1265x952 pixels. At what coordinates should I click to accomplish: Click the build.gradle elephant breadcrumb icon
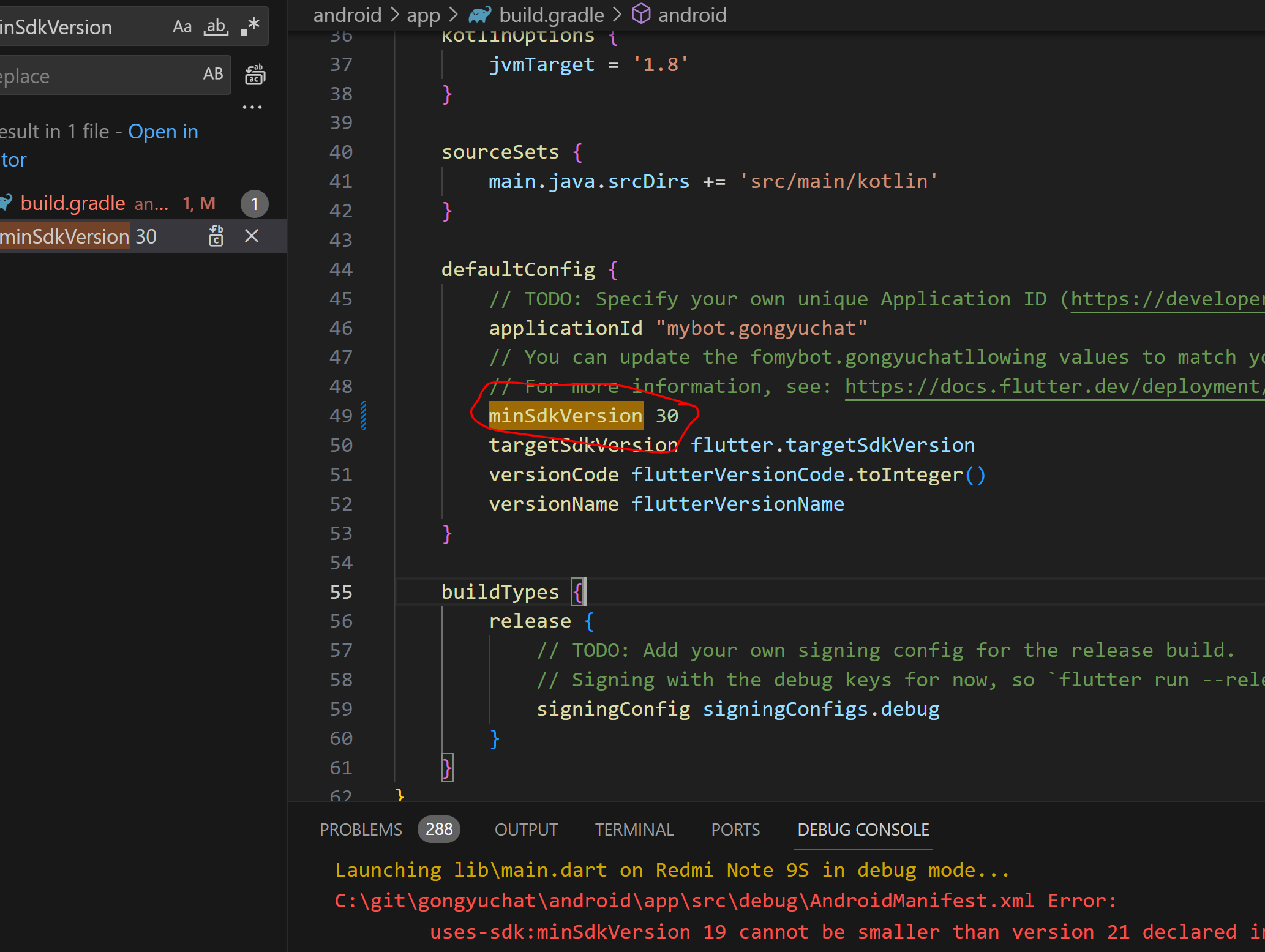pyautogui.click(x=480, y=15)
